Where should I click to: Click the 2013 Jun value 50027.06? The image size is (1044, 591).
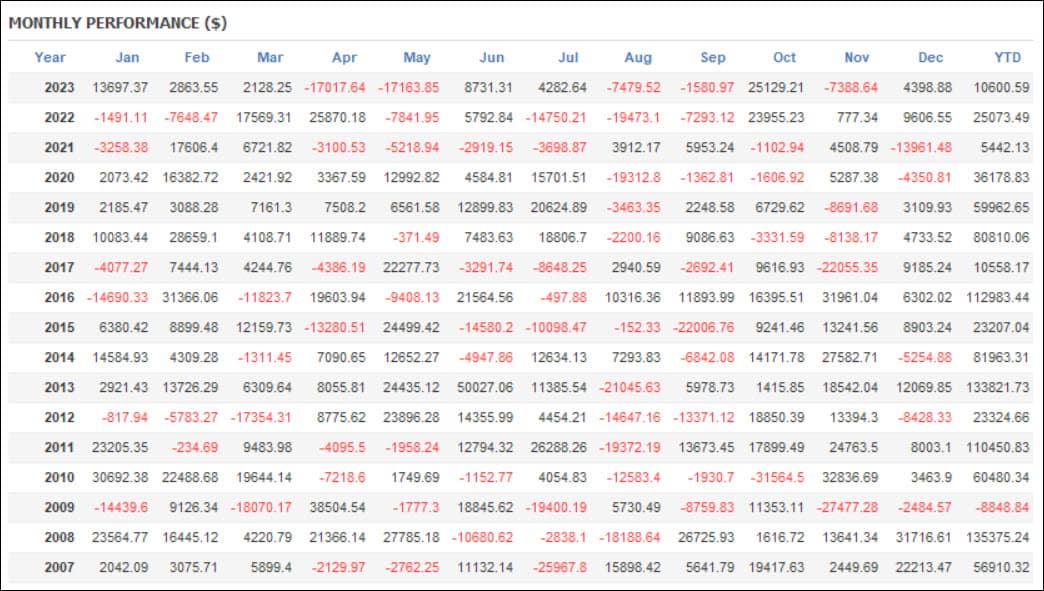click(x=485, y=387)
